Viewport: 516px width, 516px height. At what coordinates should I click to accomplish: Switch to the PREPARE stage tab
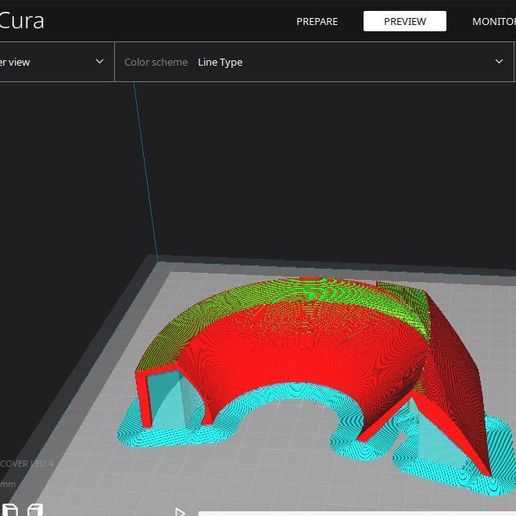317,22
